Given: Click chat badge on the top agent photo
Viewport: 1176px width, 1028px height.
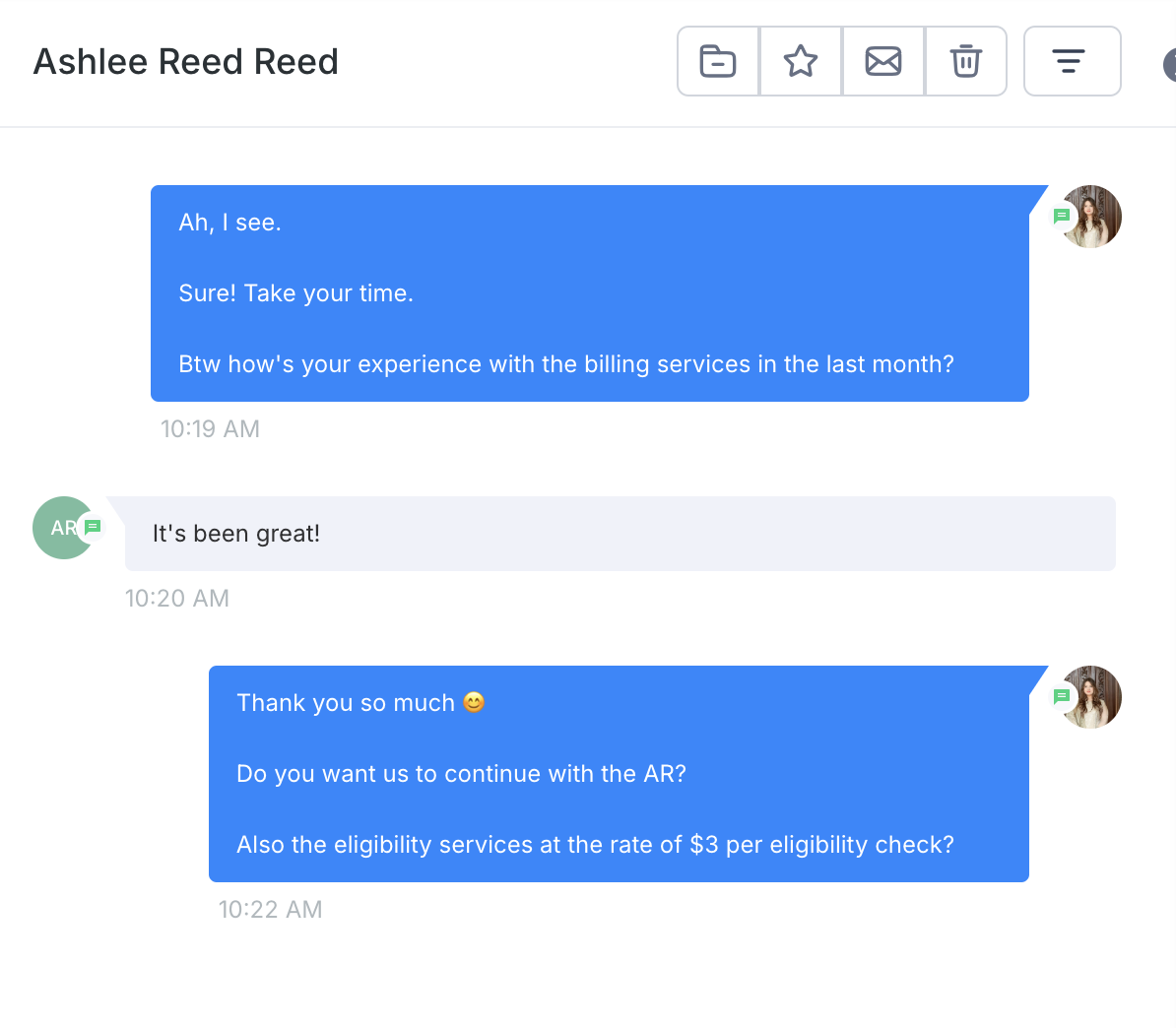Looking at the screenshot, I should pyautogui.click(x=1062, y=216).
